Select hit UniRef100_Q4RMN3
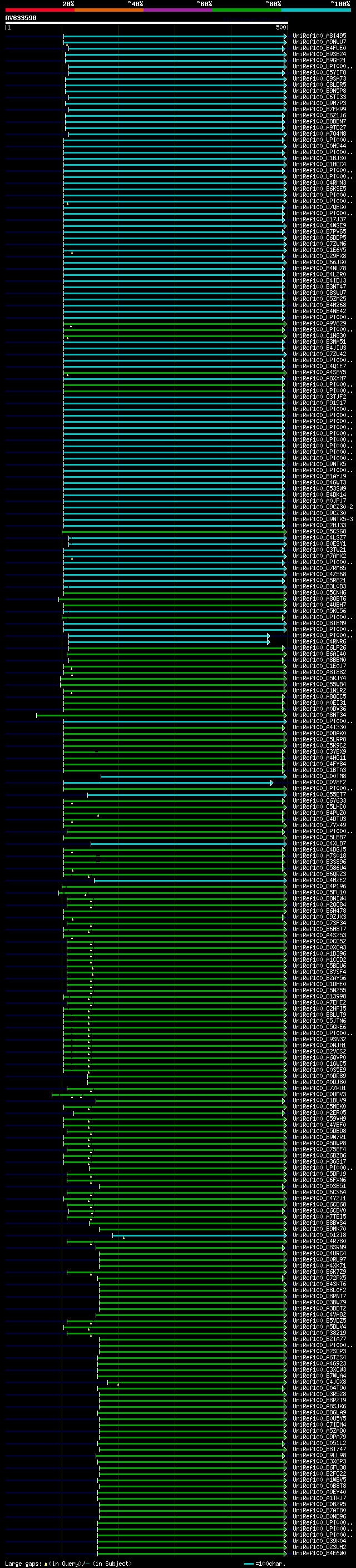Viewport: 356px width, 1568px height. click(x=319, y=182)
